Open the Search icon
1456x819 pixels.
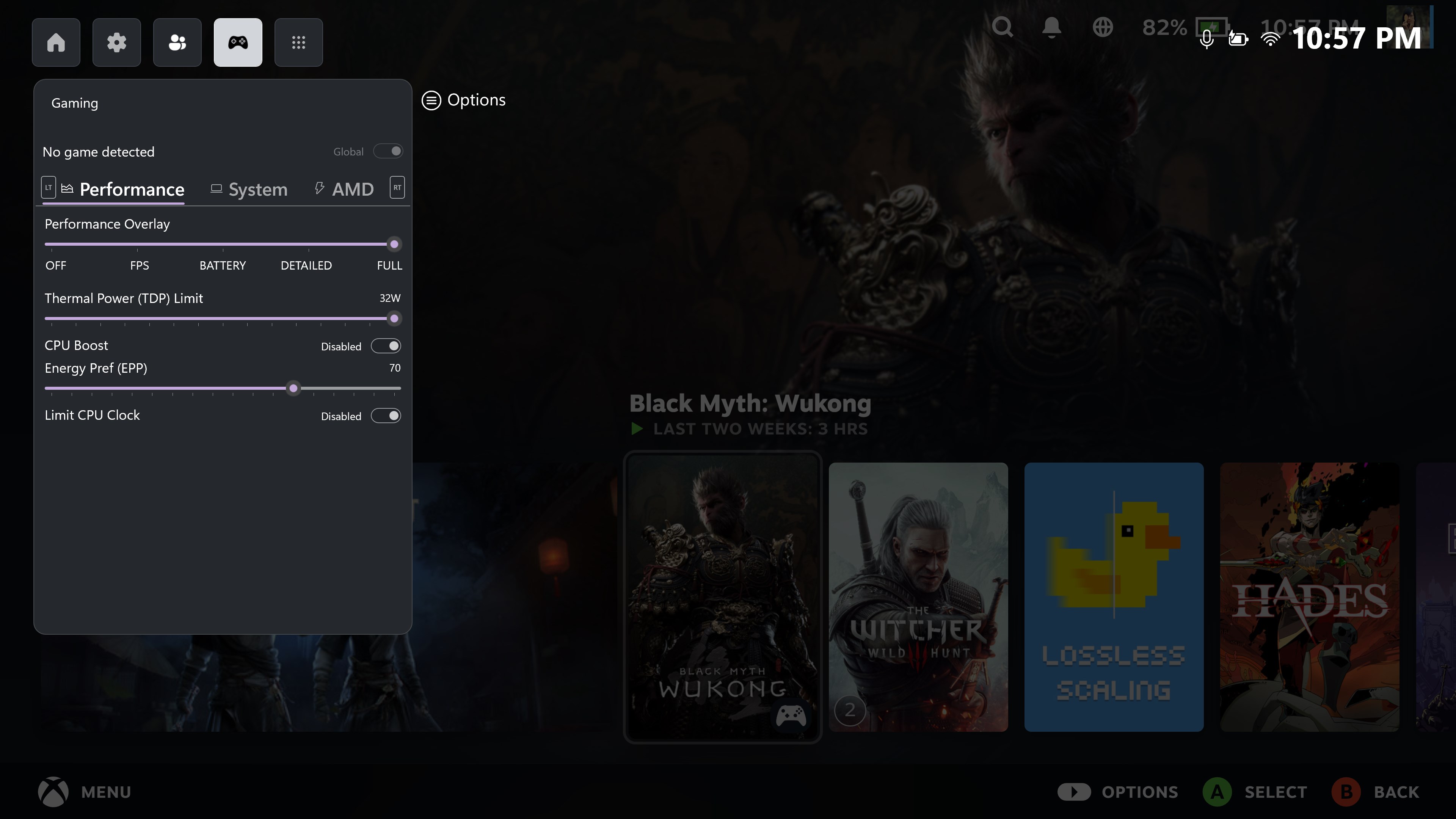click(x=1003, y=27)
